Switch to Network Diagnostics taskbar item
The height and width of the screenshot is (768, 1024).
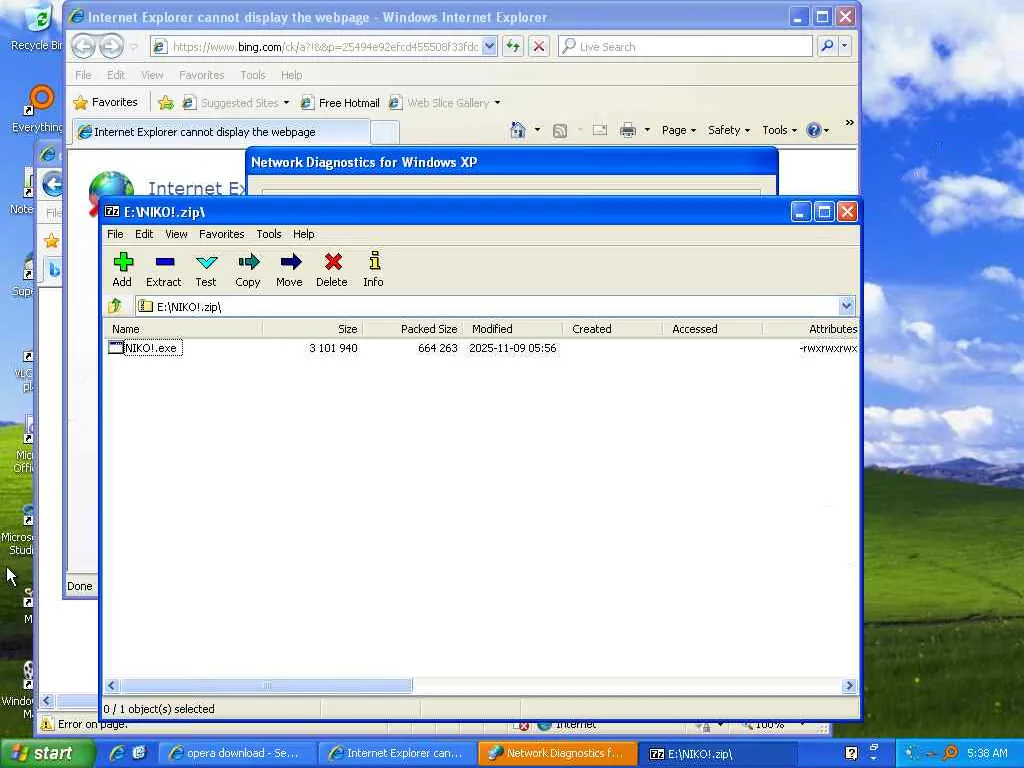pos(556,753)
